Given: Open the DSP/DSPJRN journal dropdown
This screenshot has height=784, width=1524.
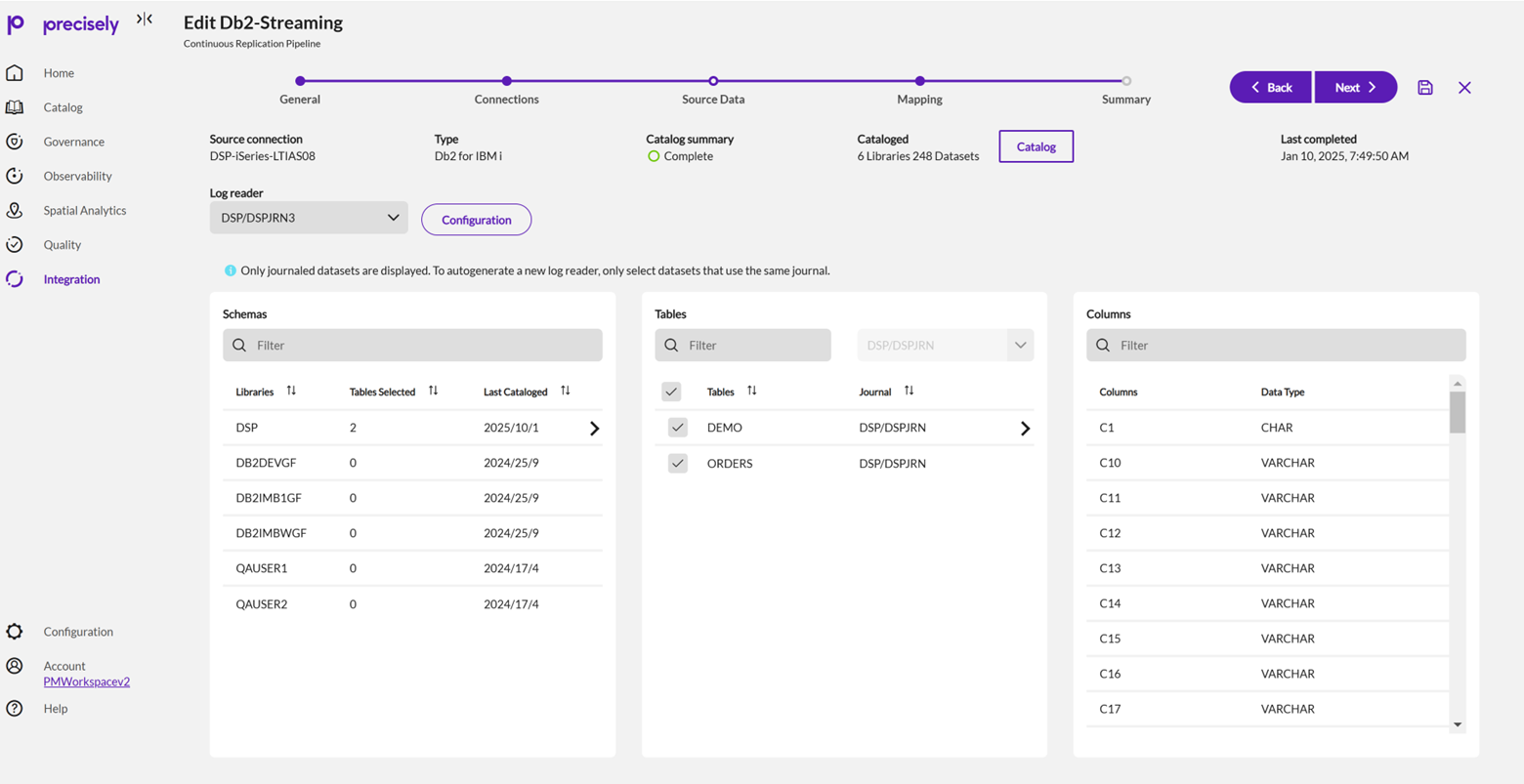Looking at the screenshot, I should (946, 346).
